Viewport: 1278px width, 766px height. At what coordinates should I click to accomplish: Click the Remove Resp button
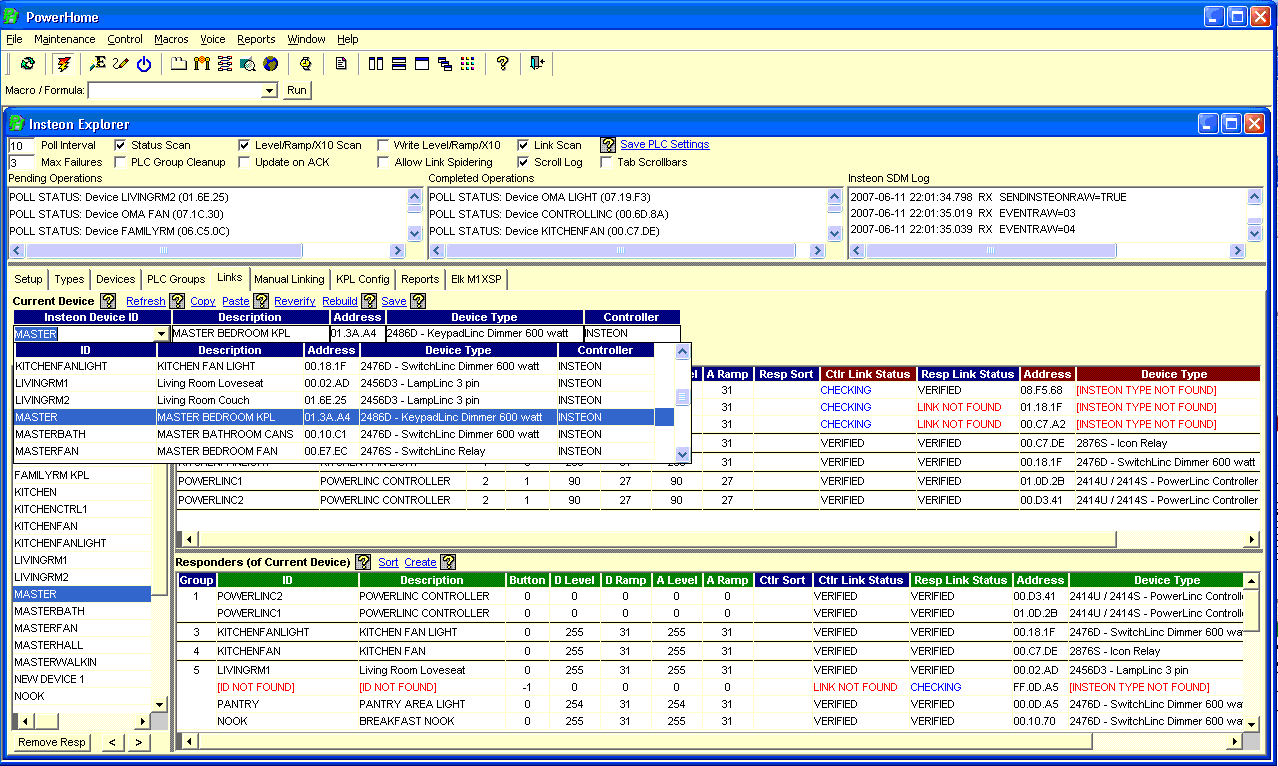(x=52, y=742)
